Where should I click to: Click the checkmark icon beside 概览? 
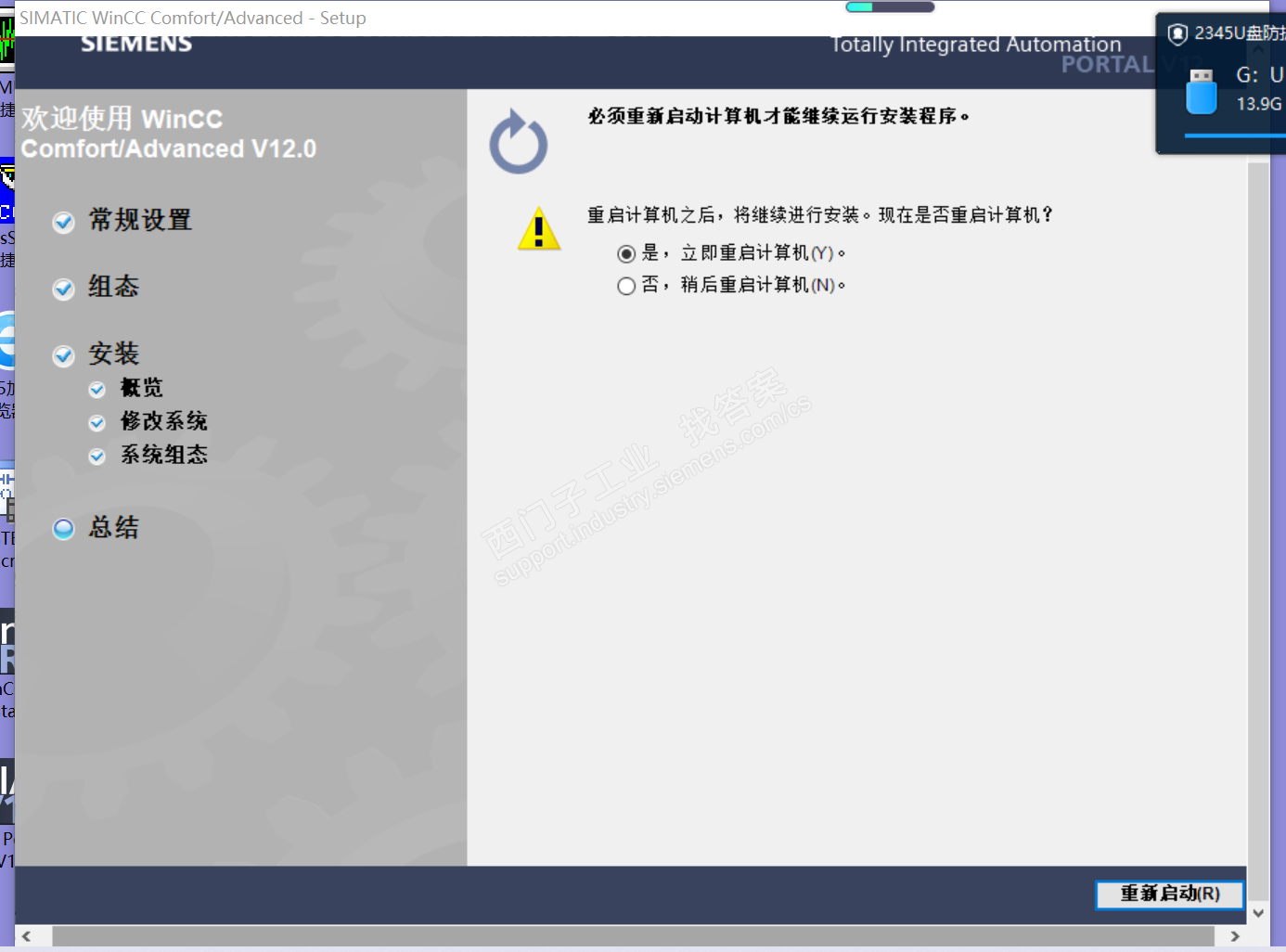point(97,390)
